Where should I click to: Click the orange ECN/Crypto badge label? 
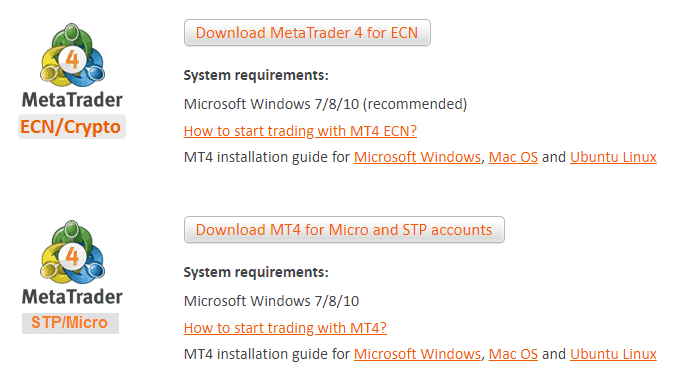click(72, 127)
